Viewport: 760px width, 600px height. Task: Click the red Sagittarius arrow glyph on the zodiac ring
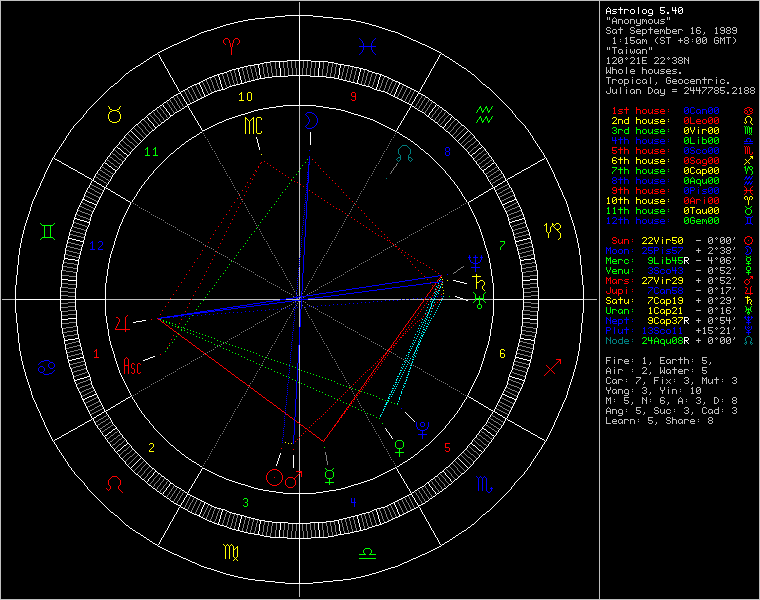[x=552, y=367]
